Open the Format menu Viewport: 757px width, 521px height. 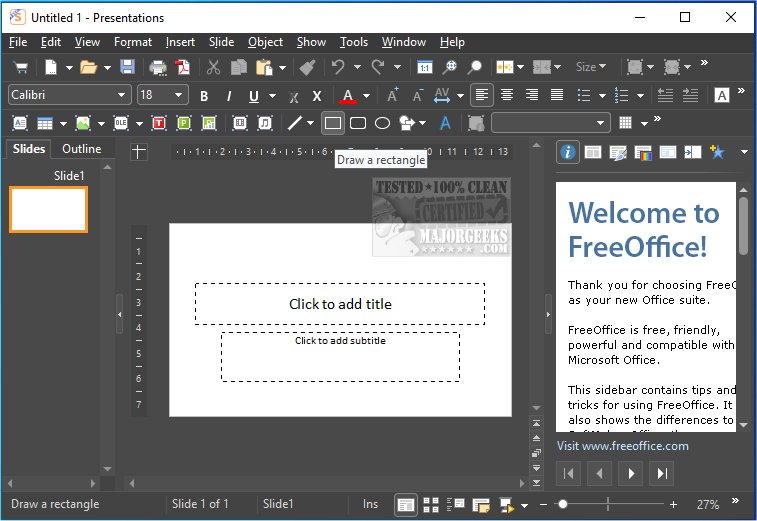coord(133,42)
